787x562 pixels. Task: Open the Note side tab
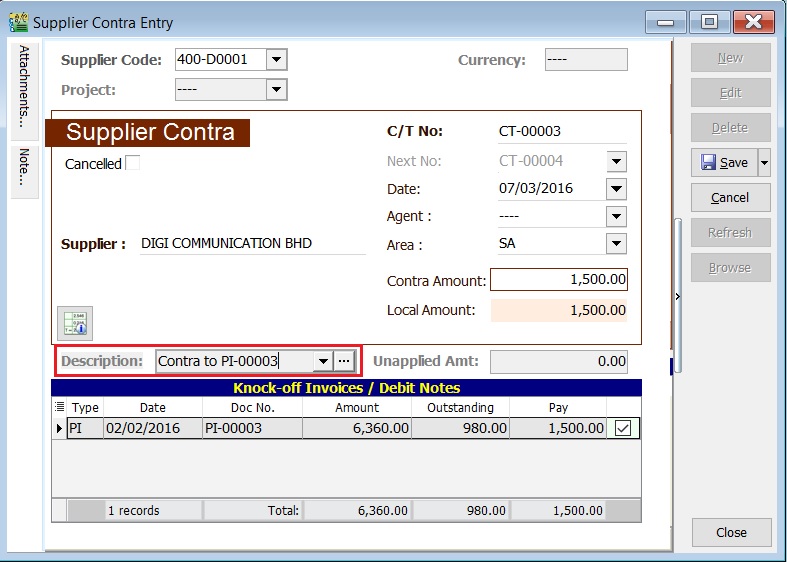click(24, 170)
